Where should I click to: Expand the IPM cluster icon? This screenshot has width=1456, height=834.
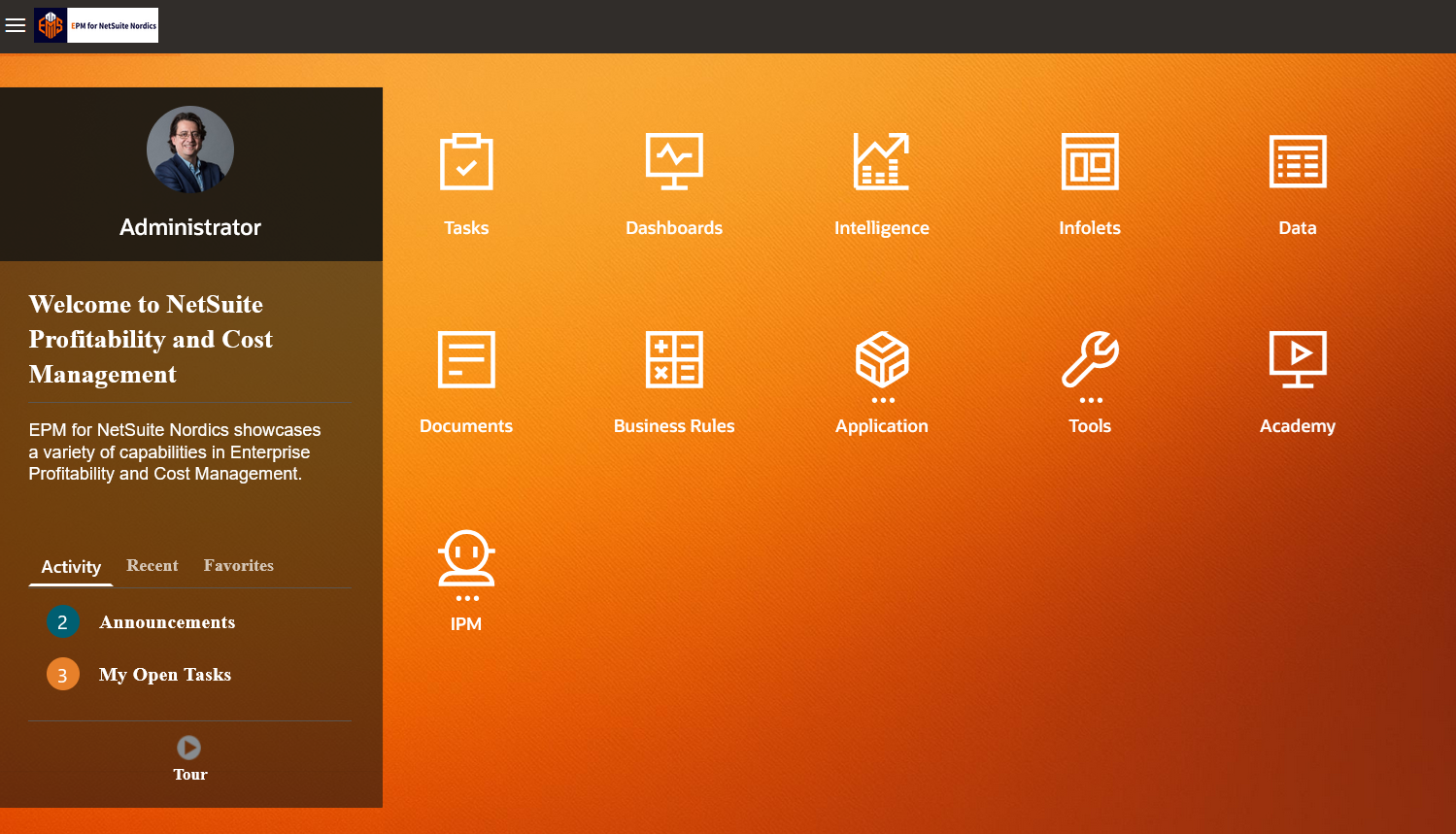466,558
